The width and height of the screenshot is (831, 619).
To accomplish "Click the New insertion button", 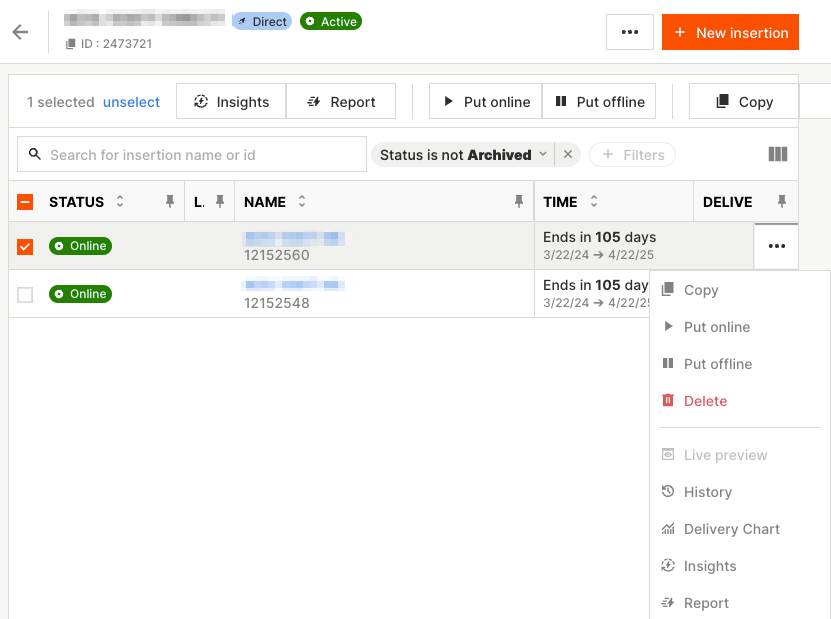I will click(730, 32).
